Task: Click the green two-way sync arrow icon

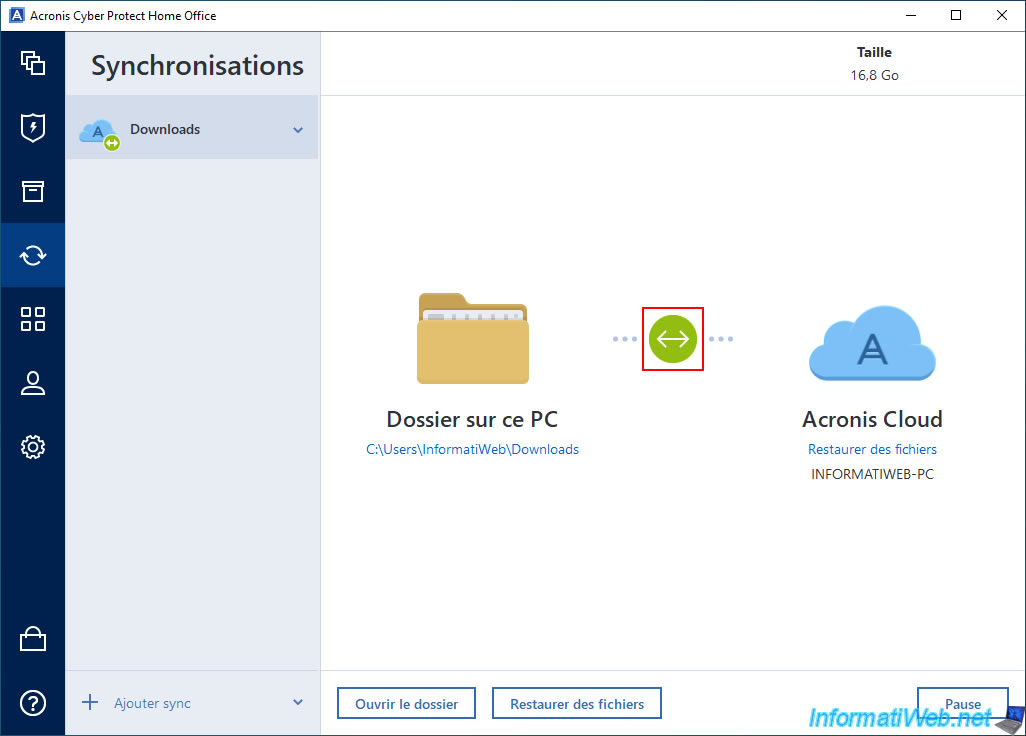Action: pyautogui.click(x=672, y=339)
